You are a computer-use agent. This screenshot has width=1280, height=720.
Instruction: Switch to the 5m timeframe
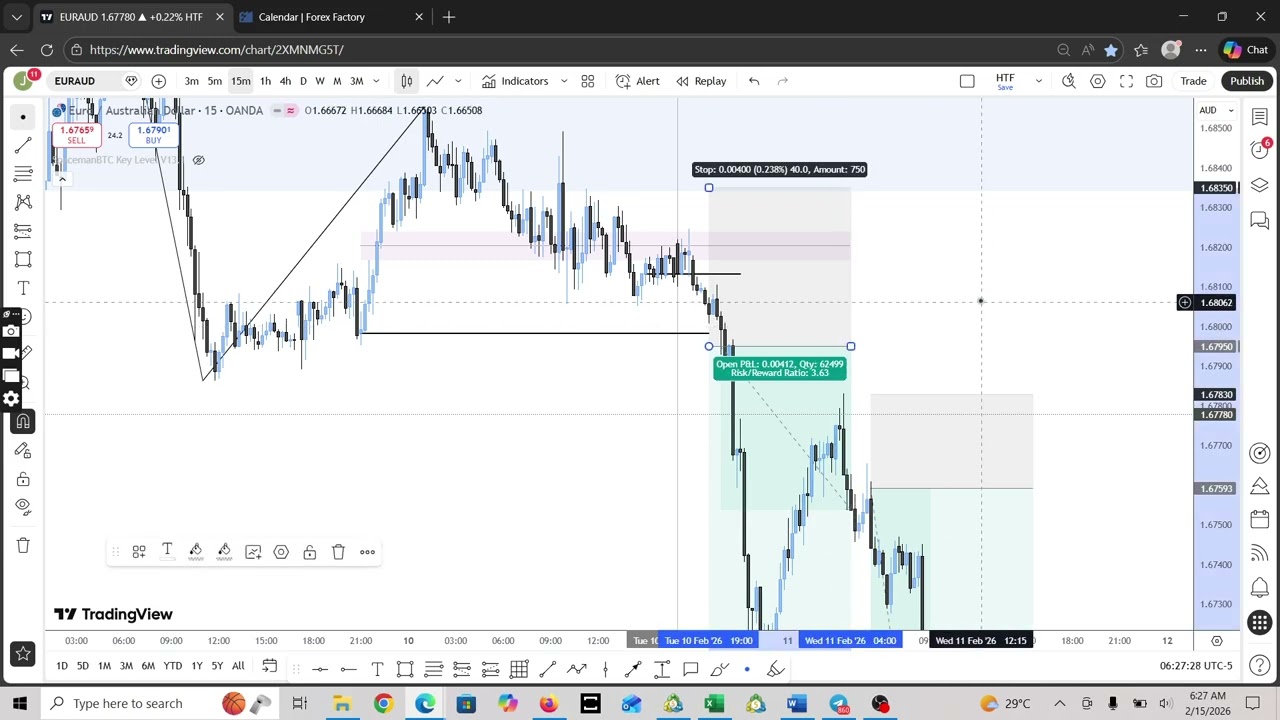[214, 81]
